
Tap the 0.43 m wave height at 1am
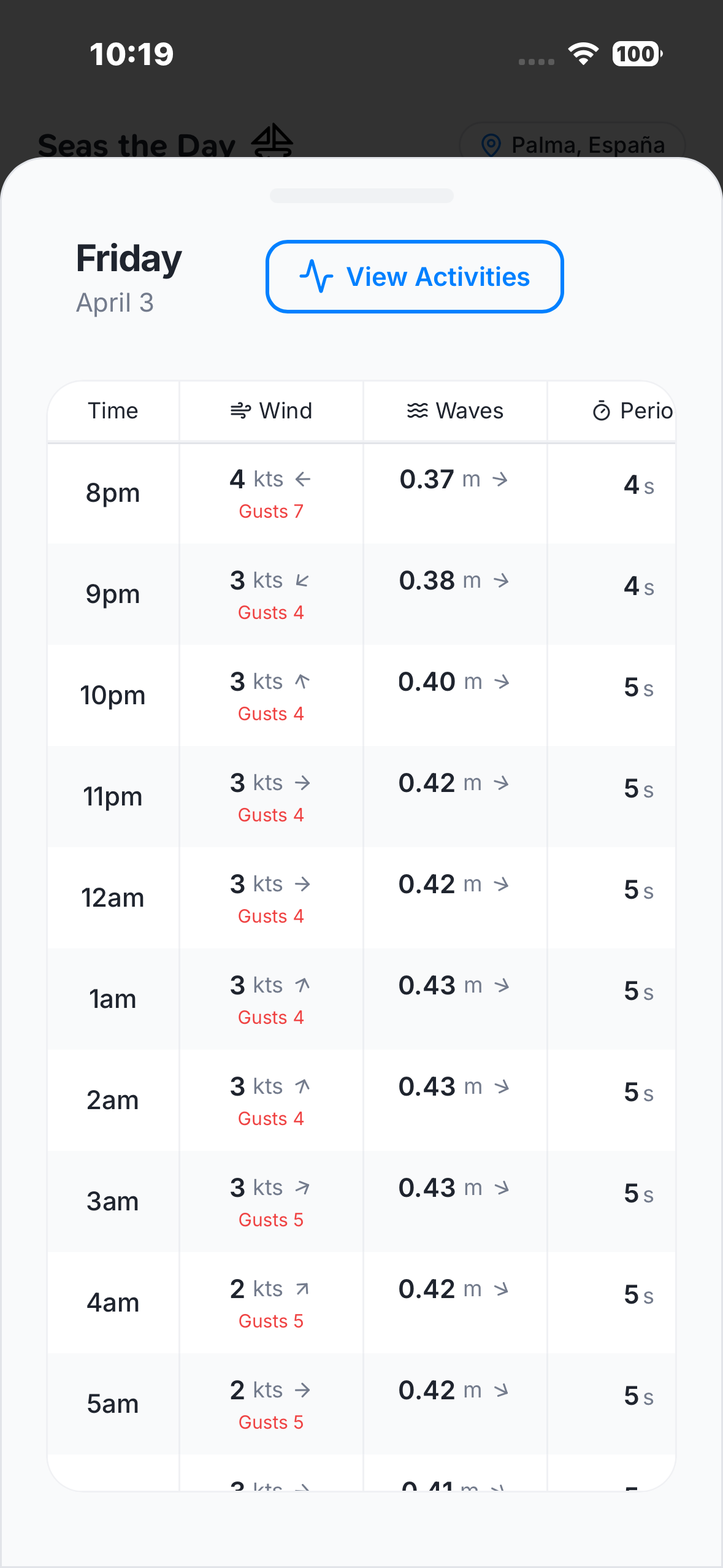coord(440,985)
